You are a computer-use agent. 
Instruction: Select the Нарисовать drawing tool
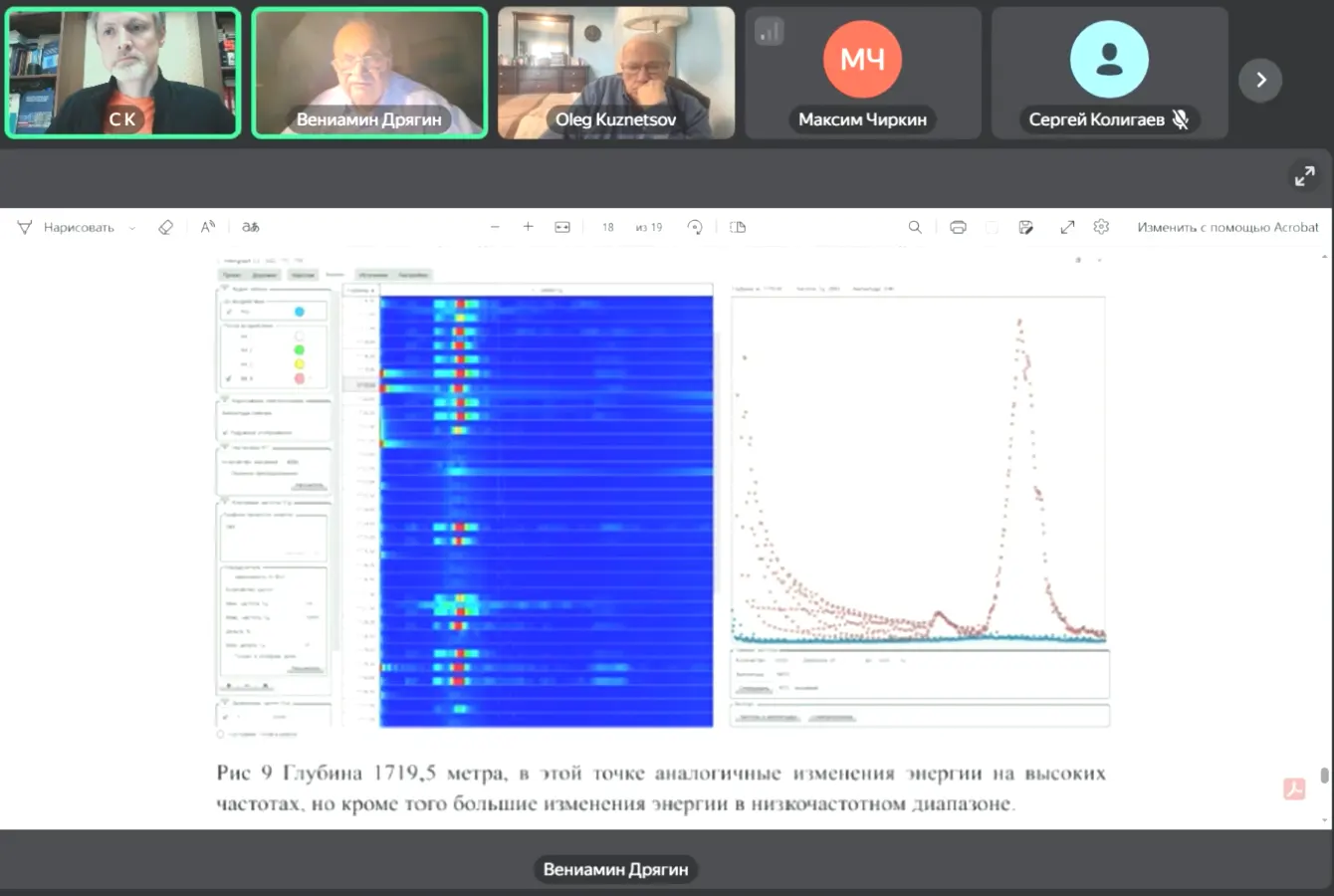point(67,227)
